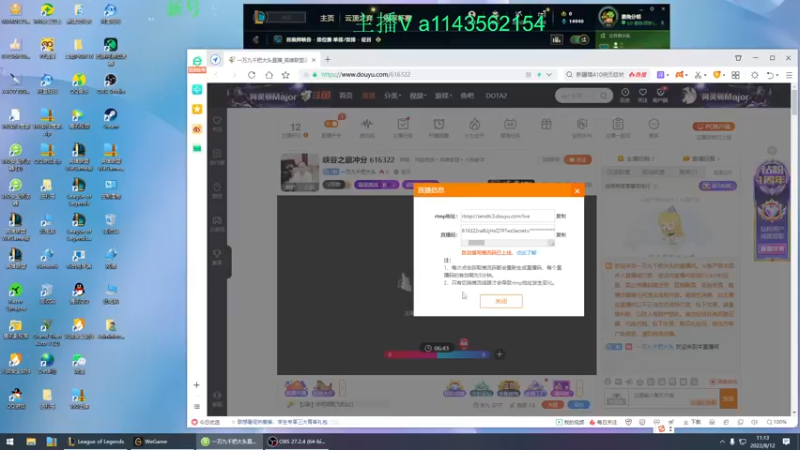800x450 pixels.
Task: Click the flame icon in streamer toolbar
Action: click(x=474, y=124)
